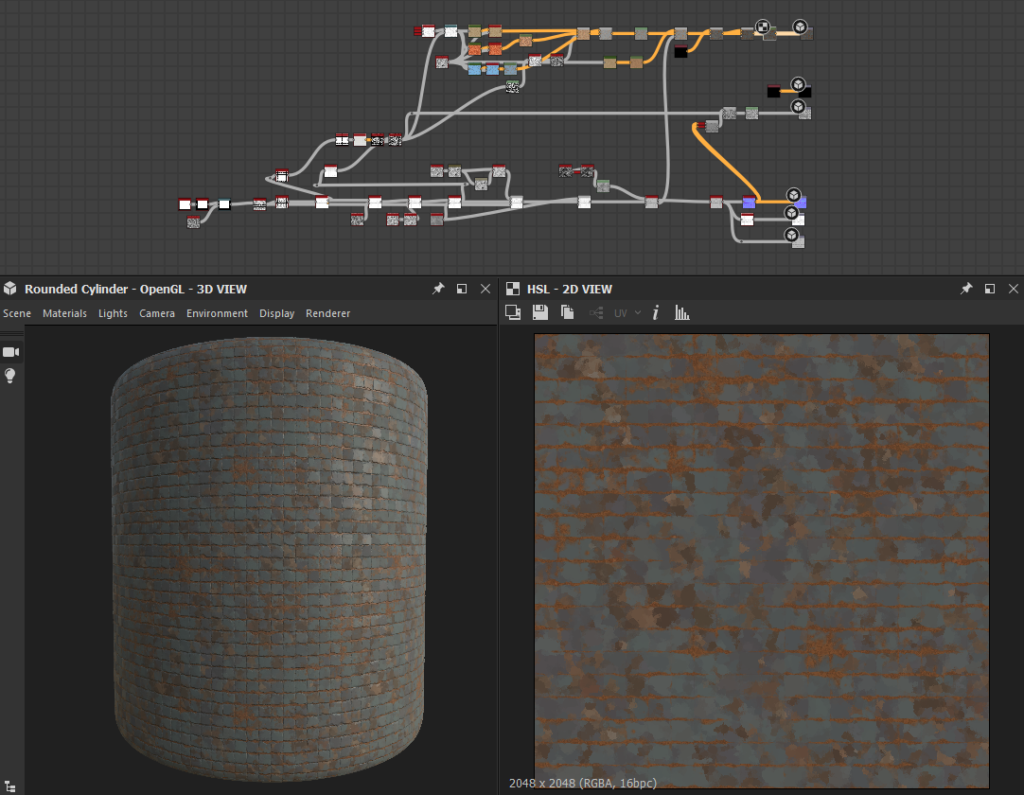
Task: Click the rust texture in 2D view
Action: coord(761,560)
